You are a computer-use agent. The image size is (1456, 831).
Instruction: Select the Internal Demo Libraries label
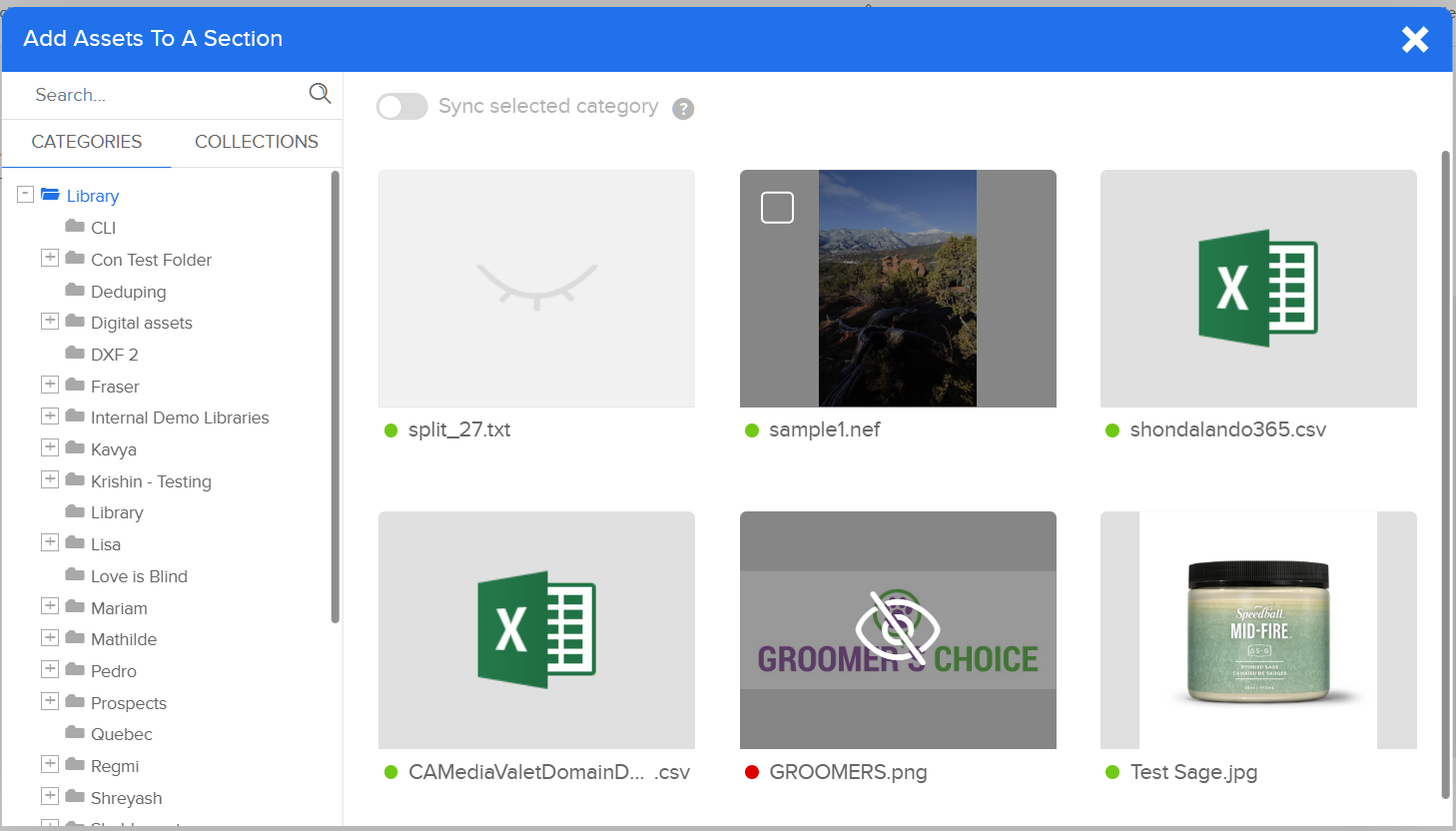(x=180, y=417)
